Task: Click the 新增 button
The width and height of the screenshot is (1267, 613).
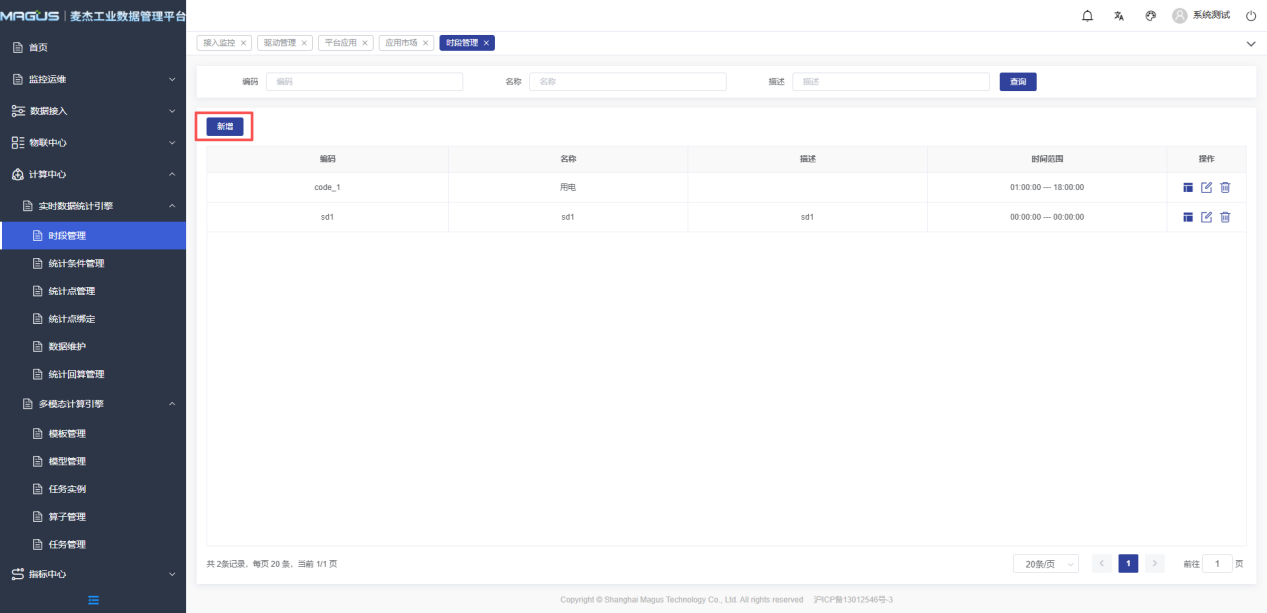Action: [x=224, y=126]
